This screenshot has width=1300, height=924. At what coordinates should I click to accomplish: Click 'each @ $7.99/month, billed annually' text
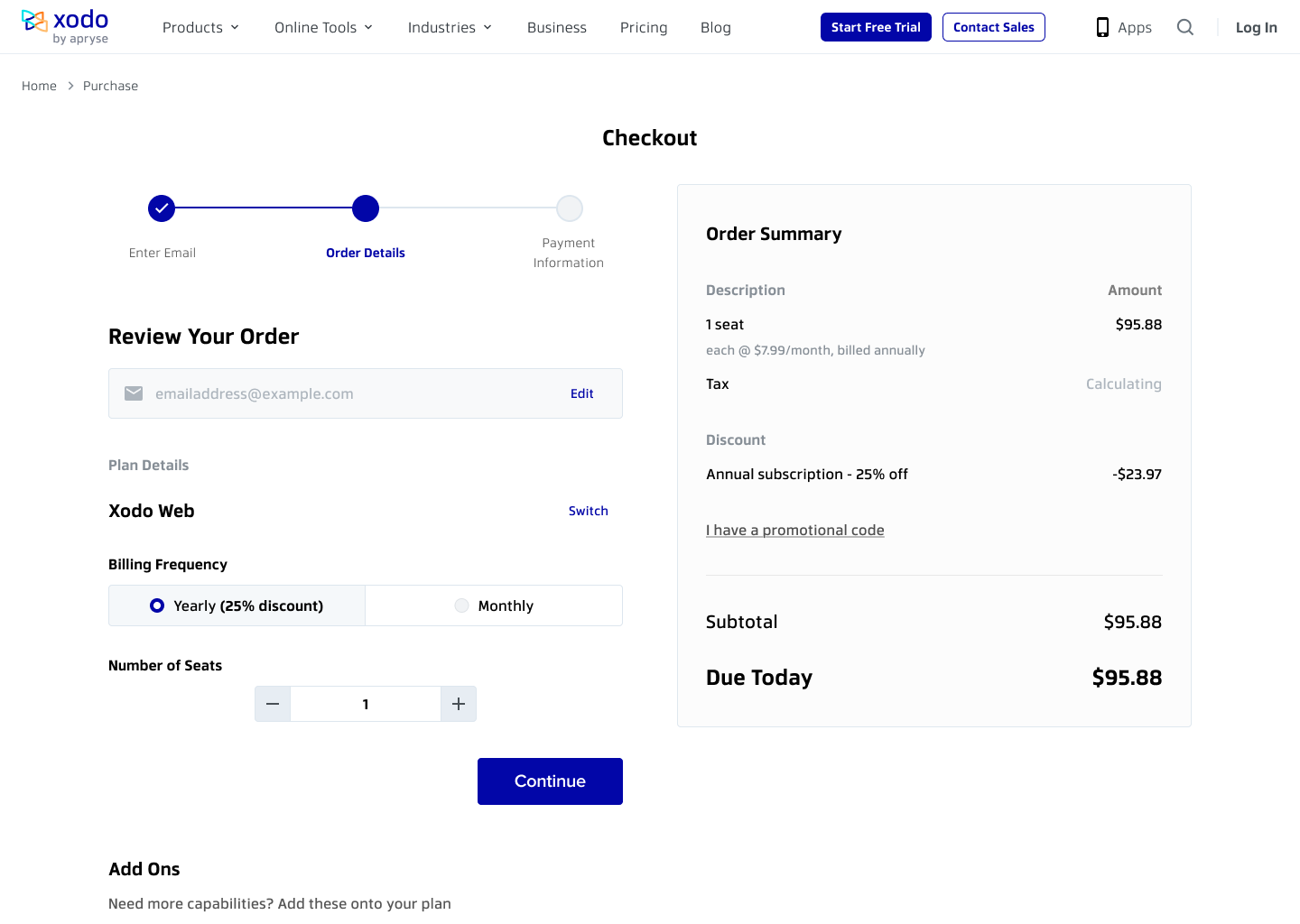[815, 350]
